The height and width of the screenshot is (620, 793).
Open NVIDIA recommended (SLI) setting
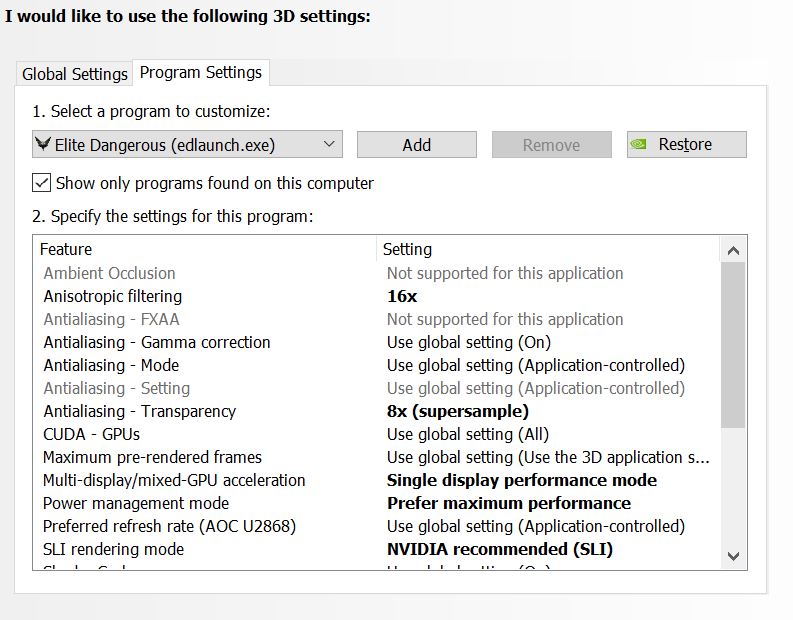tap(500, 549)
